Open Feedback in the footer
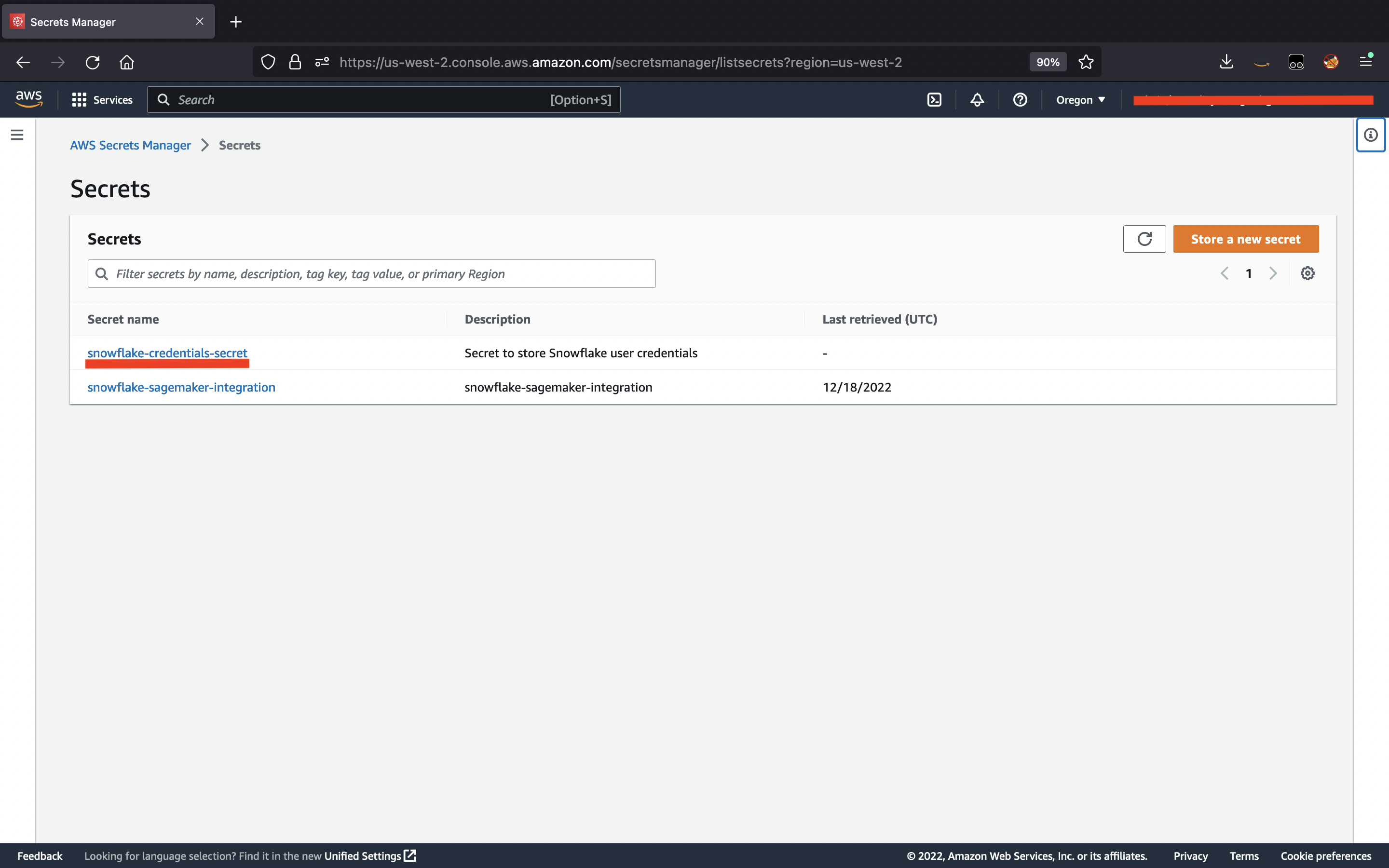1389x868 pixels. pos(40,856)
